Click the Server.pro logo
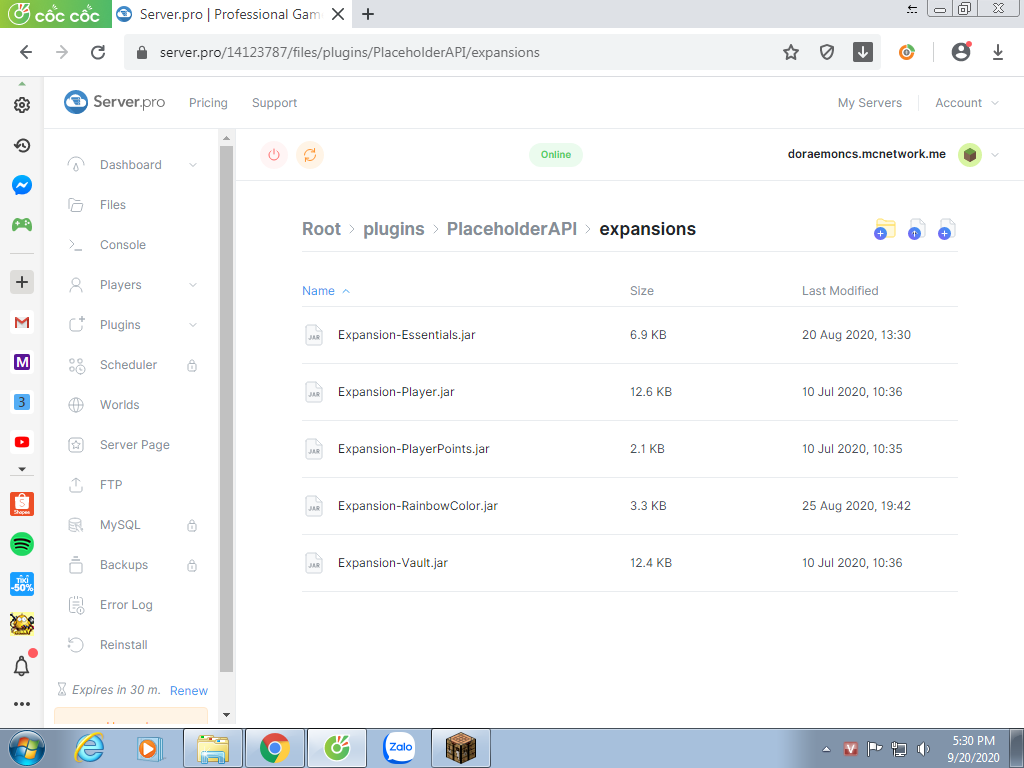The image size is (1024, 768). click(x=114, y=102)
